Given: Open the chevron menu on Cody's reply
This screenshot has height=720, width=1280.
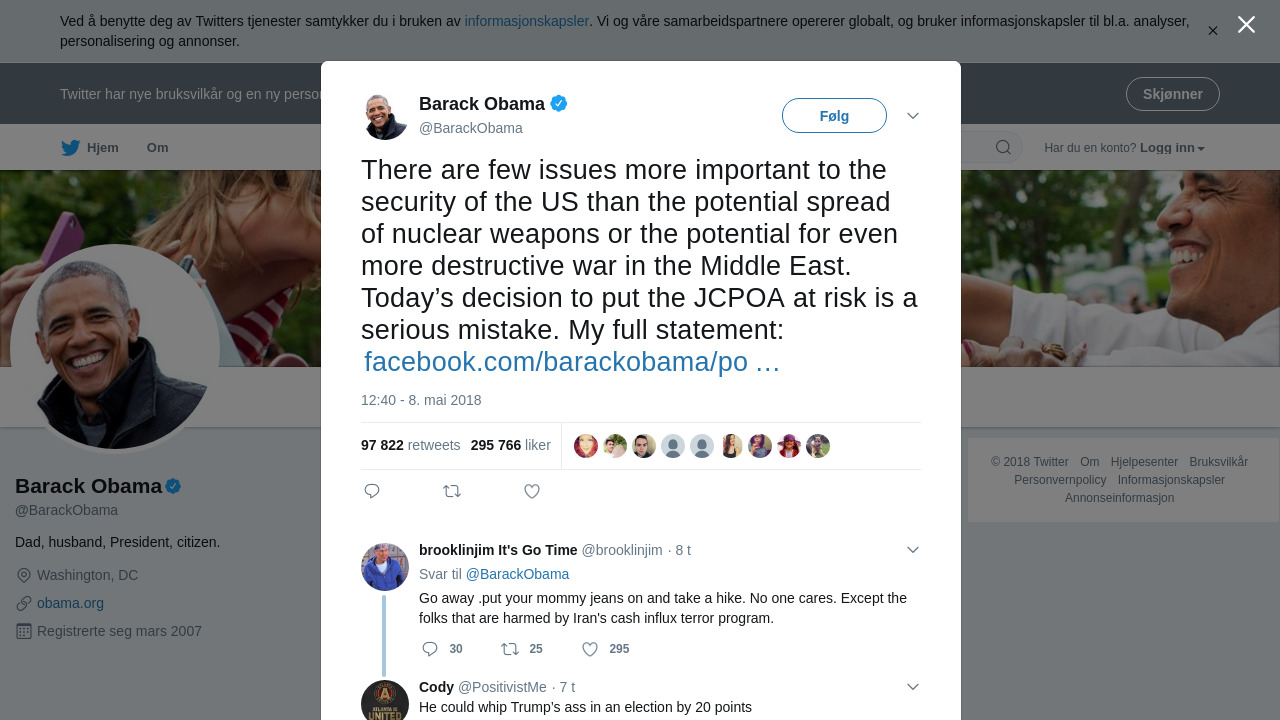Looking at the screenshot, I should [x=913, y=687].
